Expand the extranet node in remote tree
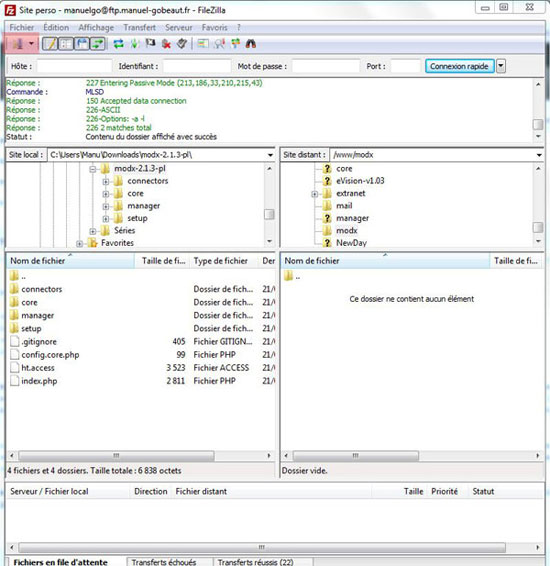The width and height of the screenshot is (550, 566). coord(315,194)
